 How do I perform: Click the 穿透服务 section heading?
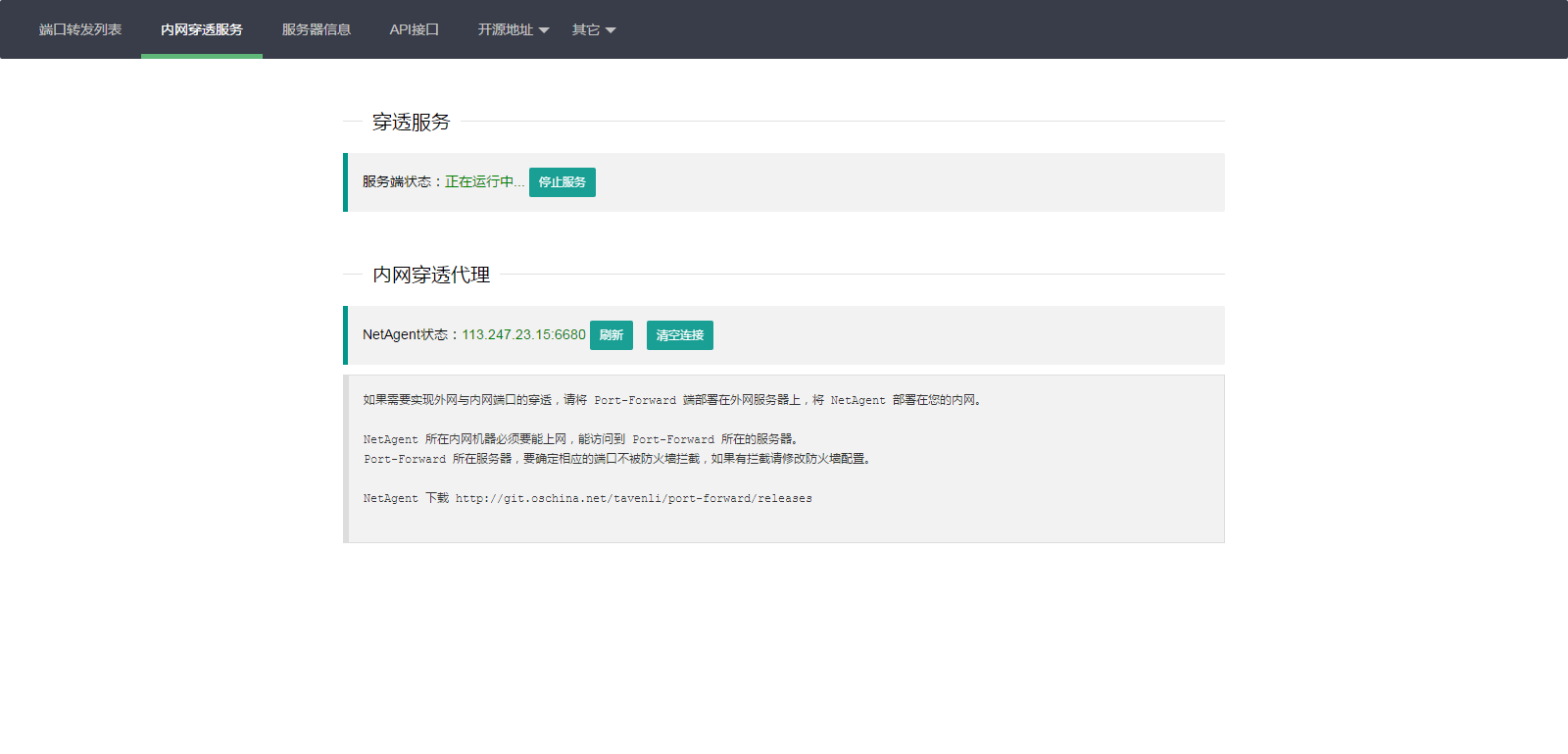(x=411, y=122)
